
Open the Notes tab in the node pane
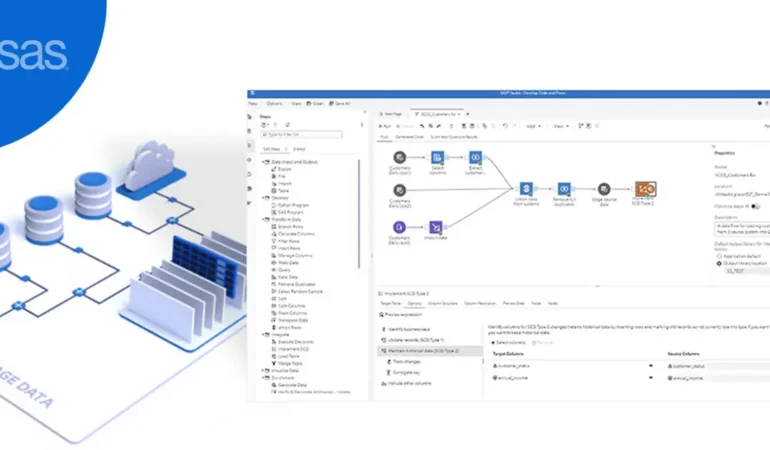coord(552,304)
